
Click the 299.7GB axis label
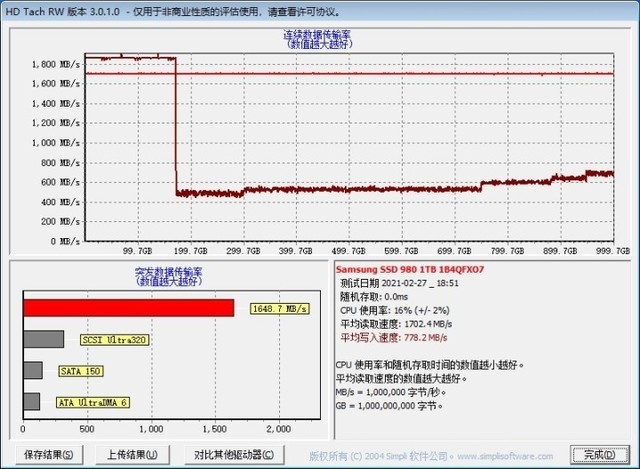(x=243, y=251)
